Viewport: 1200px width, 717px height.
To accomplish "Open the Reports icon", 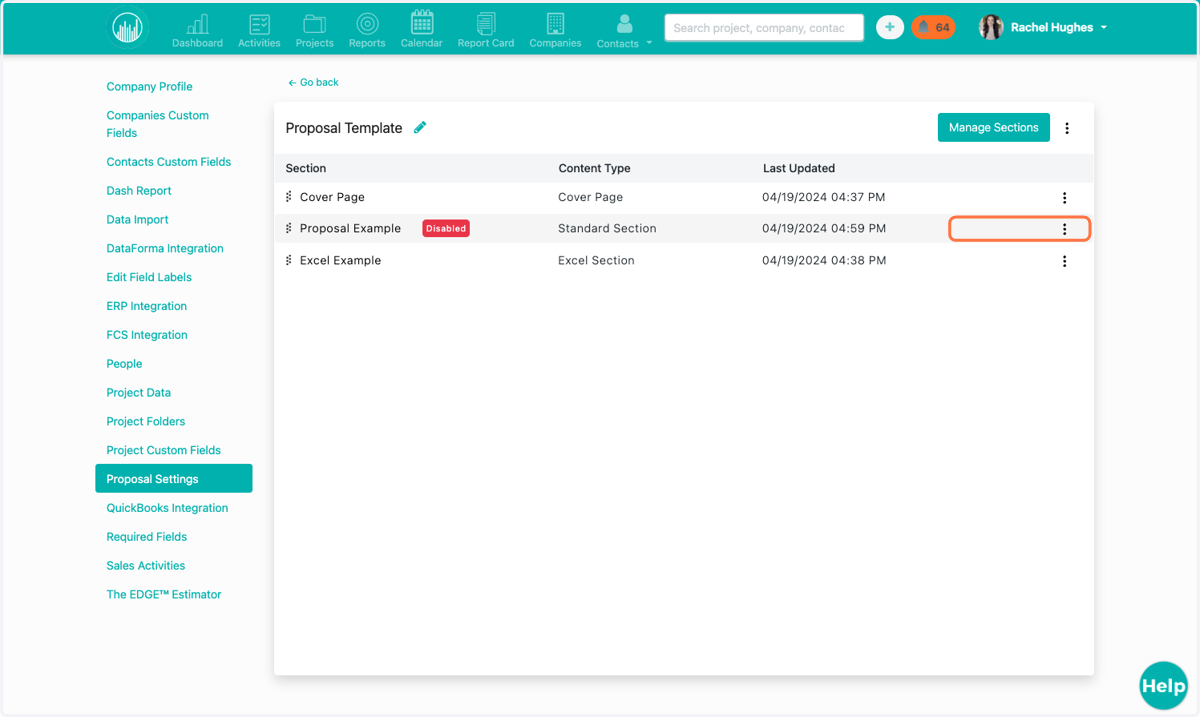I will (367, 30).
